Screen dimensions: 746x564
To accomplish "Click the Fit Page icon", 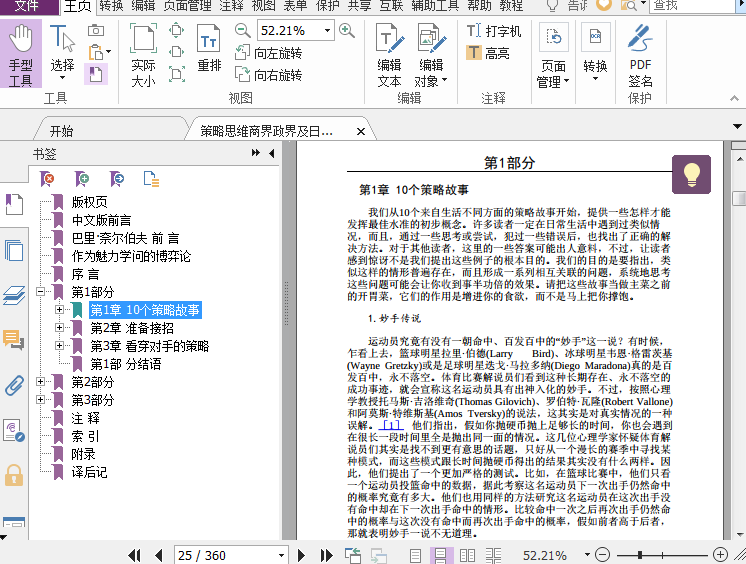I will click(177, 30).
